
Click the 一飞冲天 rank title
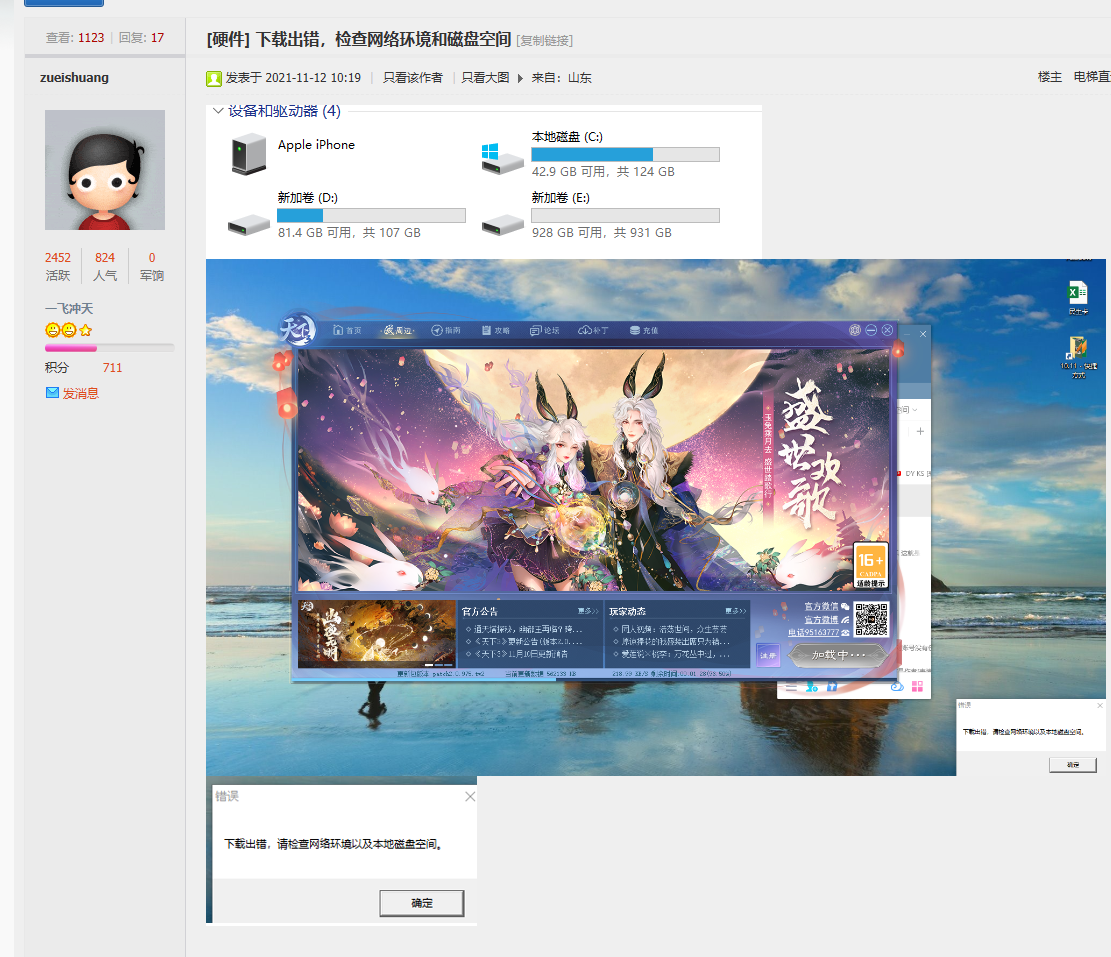(x=69, y=309)
